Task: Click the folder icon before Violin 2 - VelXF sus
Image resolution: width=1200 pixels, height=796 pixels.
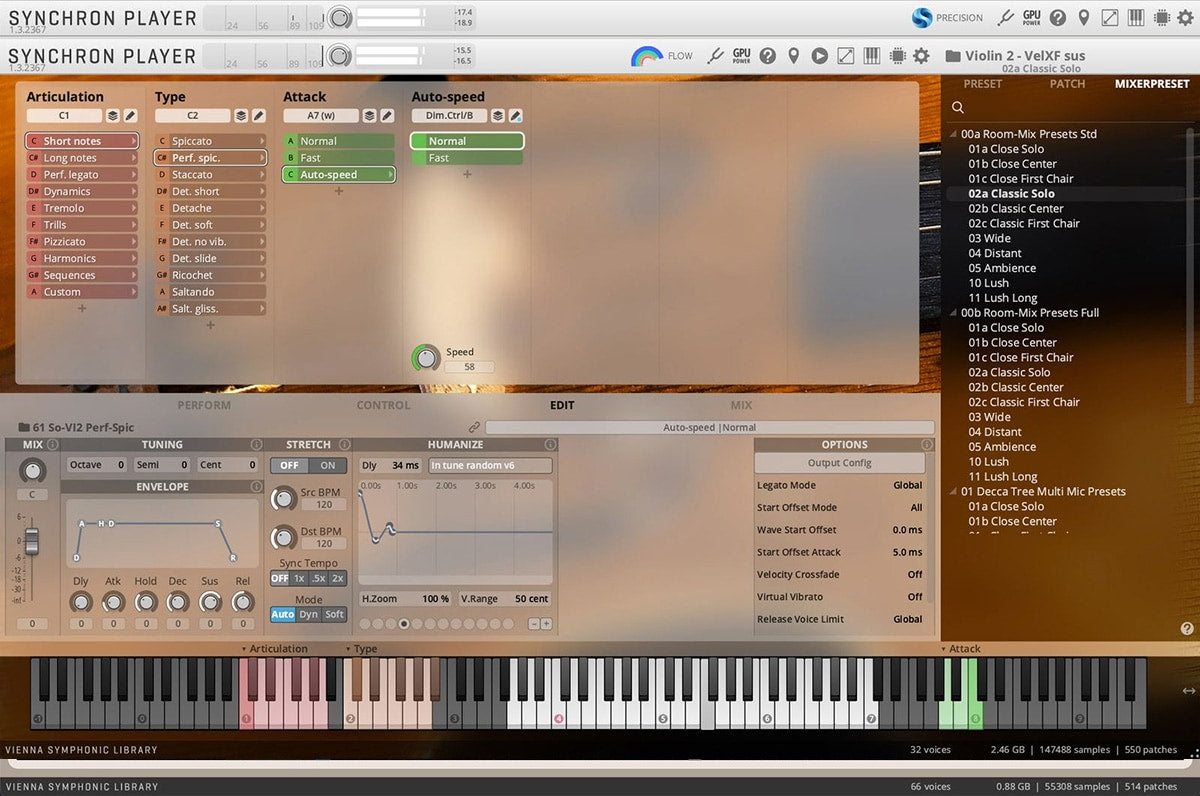Action: 952,56
